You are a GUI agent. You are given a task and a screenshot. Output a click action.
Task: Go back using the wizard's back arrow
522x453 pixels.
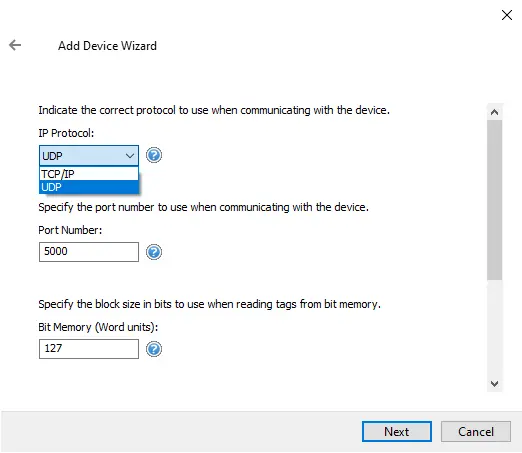[x=15, y=45]
